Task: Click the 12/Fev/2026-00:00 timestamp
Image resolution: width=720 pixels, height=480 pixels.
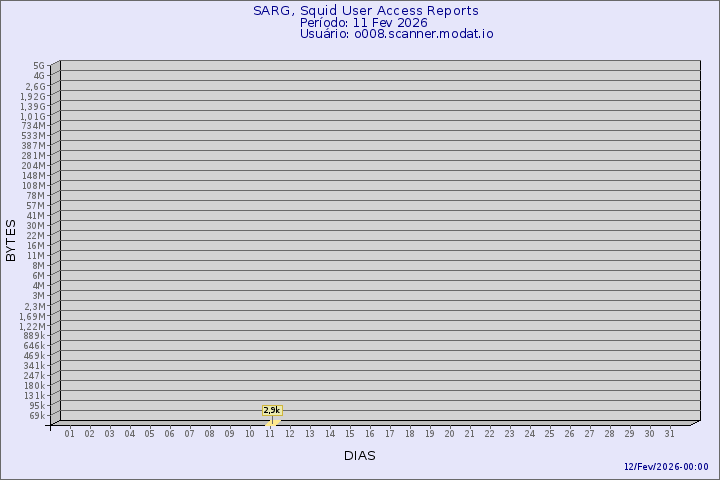Action: tap(666, 467)
